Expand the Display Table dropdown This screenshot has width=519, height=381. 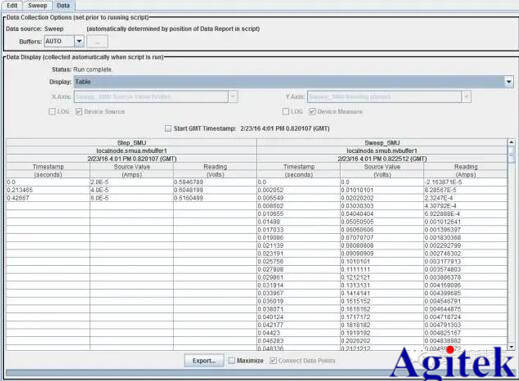click(x=509, y=82)
